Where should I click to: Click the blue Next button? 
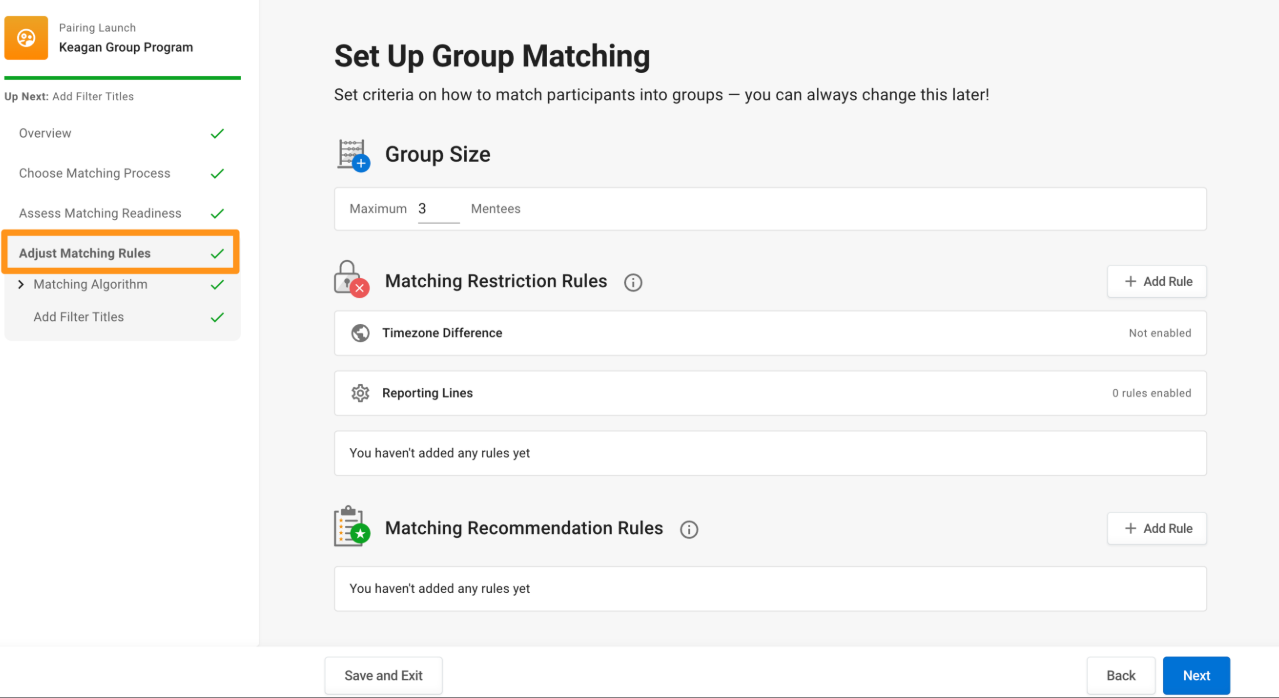coord(1196,676)
